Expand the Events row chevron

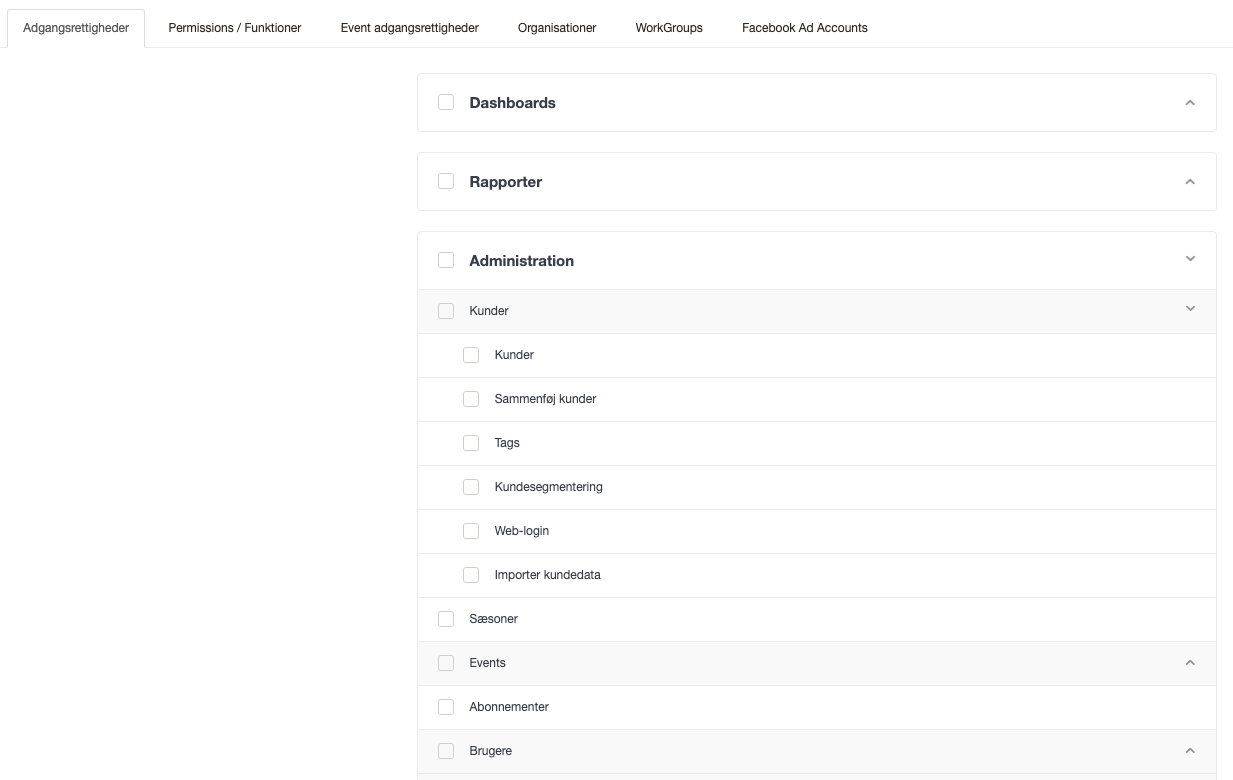point(1189,662)
